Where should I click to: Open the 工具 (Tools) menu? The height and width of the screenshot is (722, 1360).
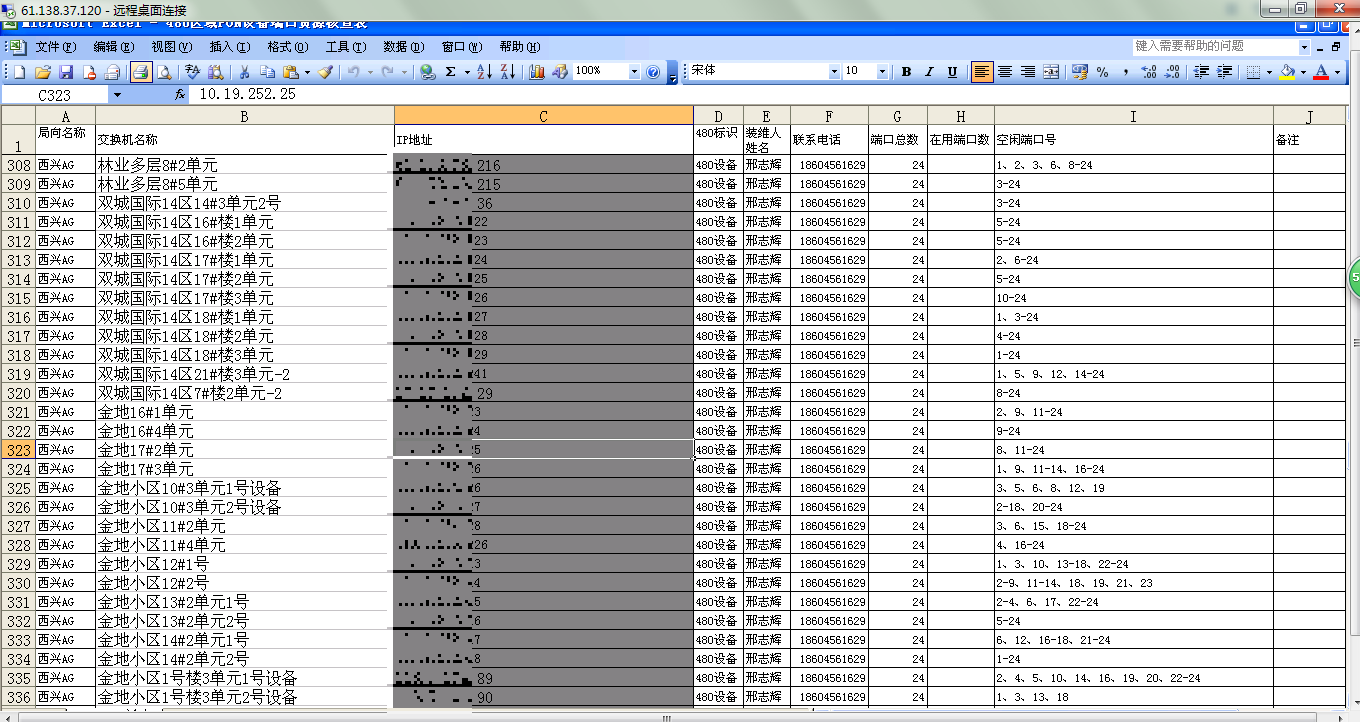[345, 47]
